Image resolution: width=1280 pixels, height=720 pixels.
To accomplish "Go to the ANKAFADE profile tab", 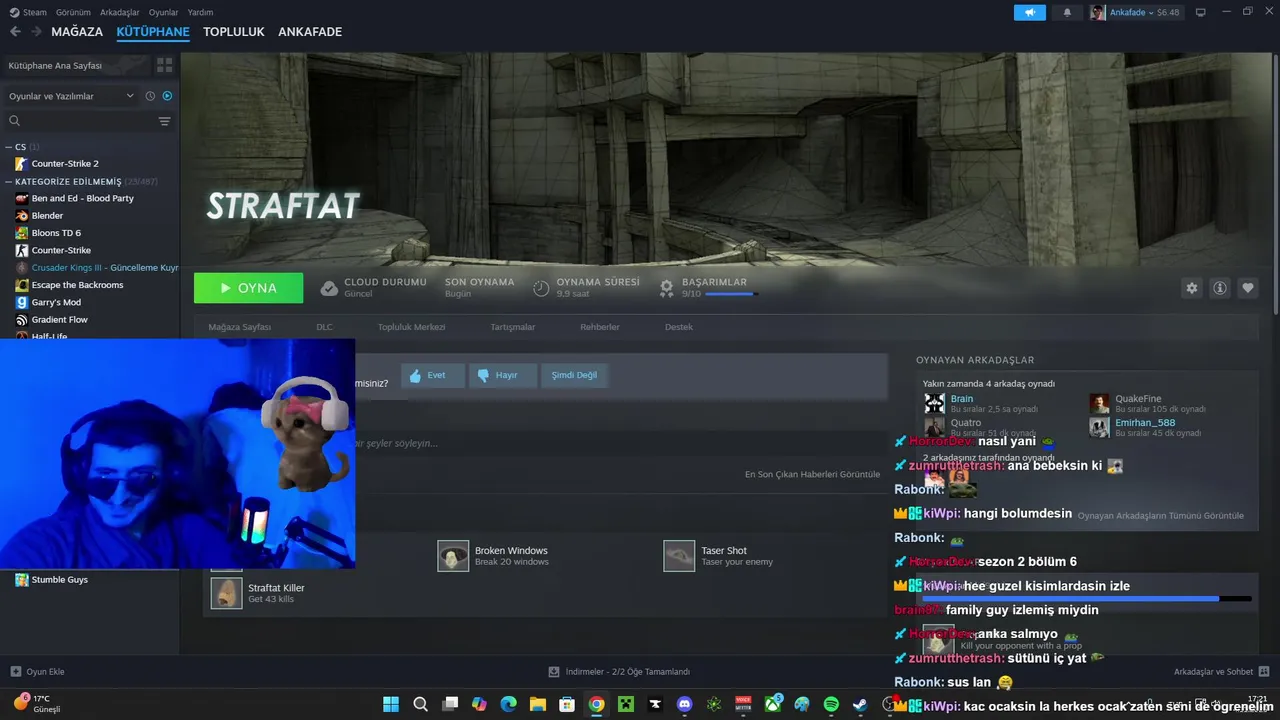I will [x=310, y=32].
